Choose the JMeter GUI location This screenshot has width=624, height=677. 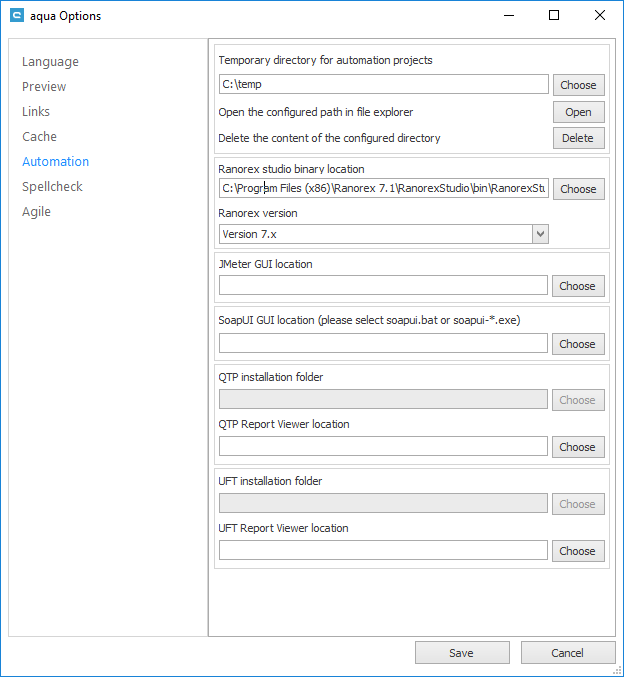[x=578, y=286]
